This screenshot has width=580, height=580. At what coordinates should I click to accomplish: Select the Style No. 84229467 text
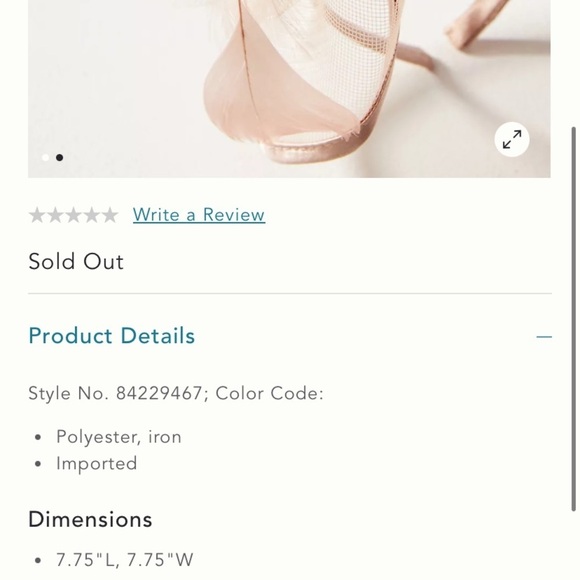click(x=116, y=393)
